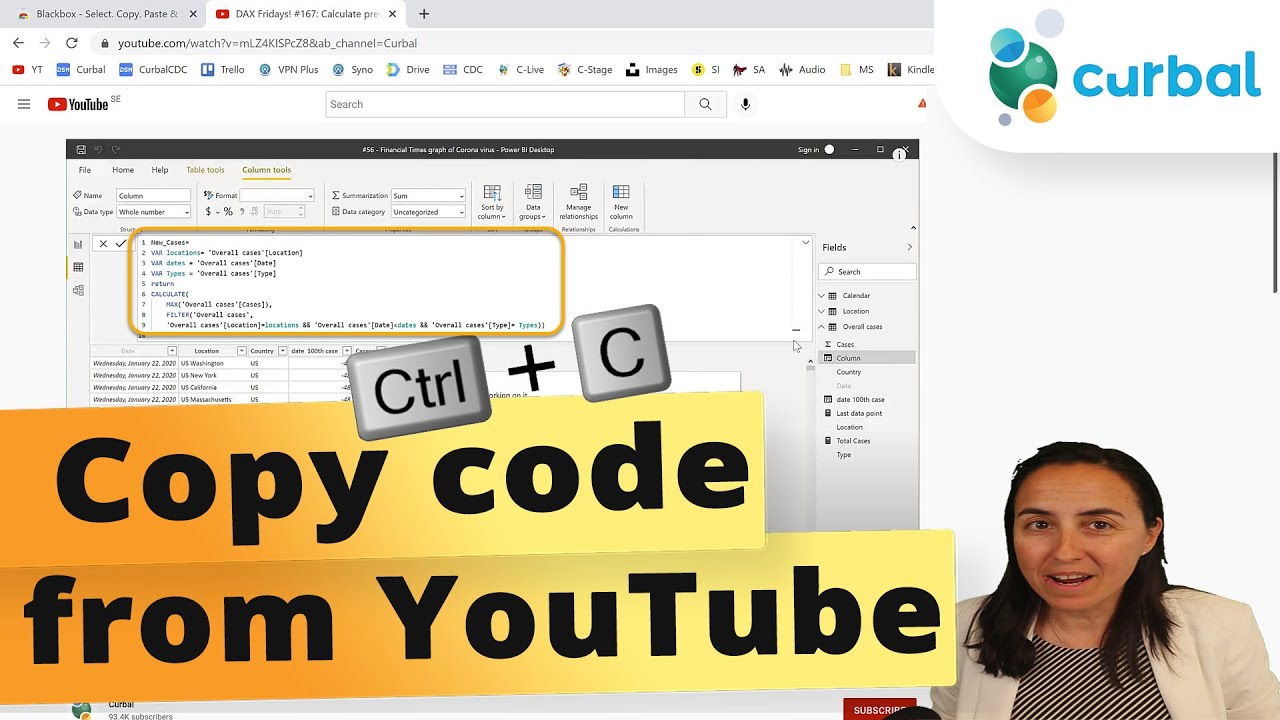Open the Syno bookmark
1280x720 pixels.
352,70
